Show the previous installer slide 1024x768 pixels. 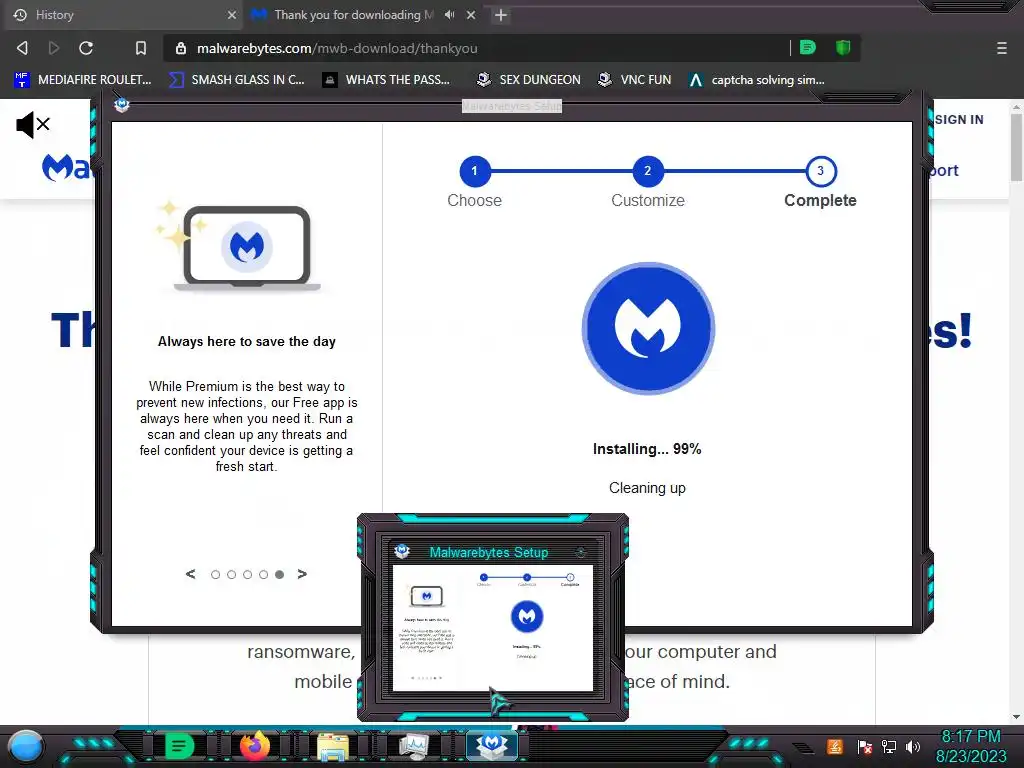tap(190, 574)
